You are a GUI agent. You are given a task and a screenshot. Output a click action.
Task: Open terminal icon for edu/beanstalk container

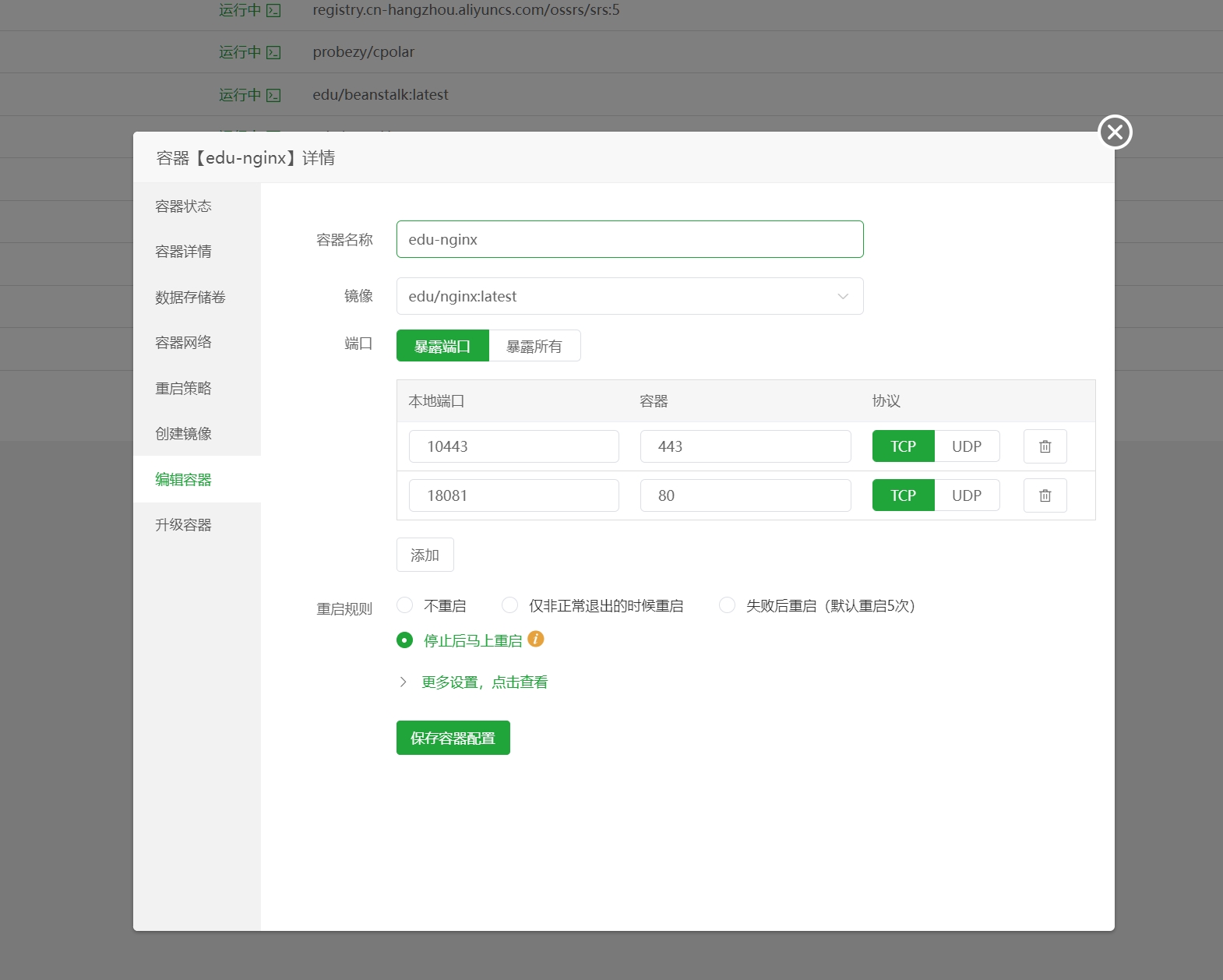[273, 95]
